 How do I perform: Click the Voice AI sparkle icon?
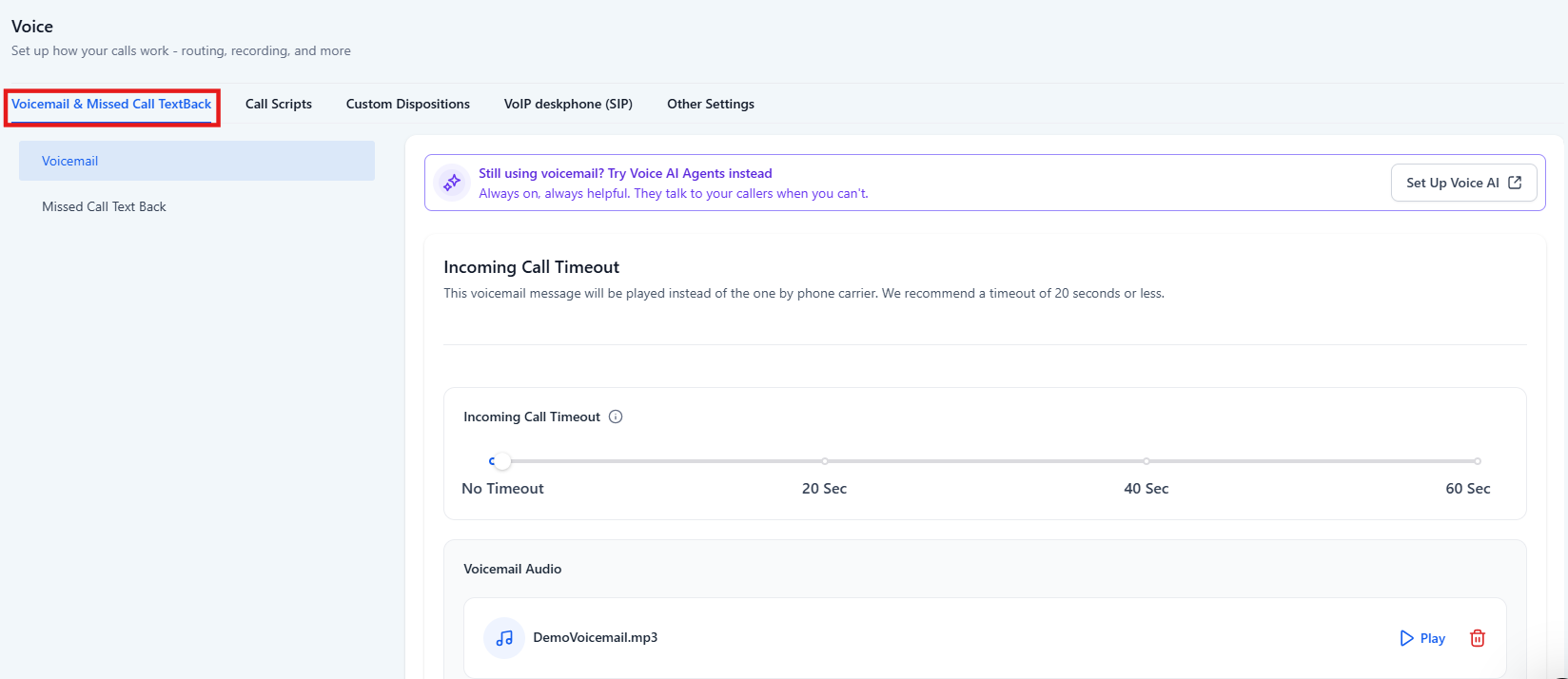tap(452, 183)
